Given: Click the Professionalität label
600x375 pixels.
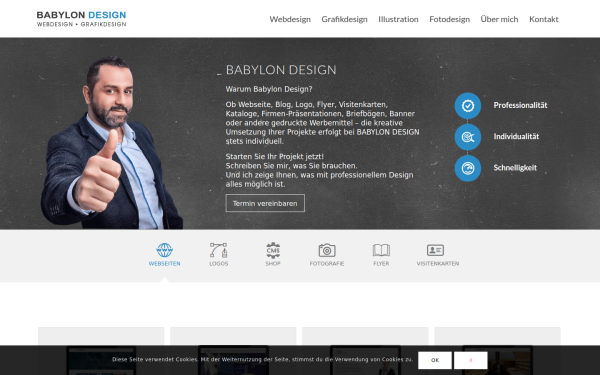Looking at the screenshot, I should 520,105.
